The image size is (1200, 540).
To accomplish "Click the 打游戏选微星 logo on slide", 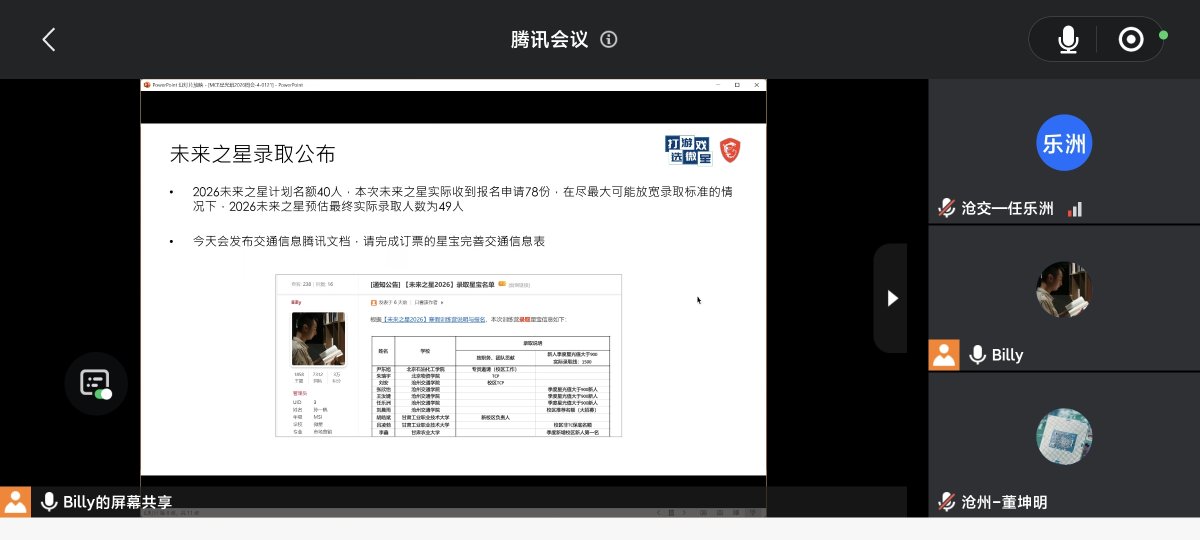I will (x=687, y=150).
